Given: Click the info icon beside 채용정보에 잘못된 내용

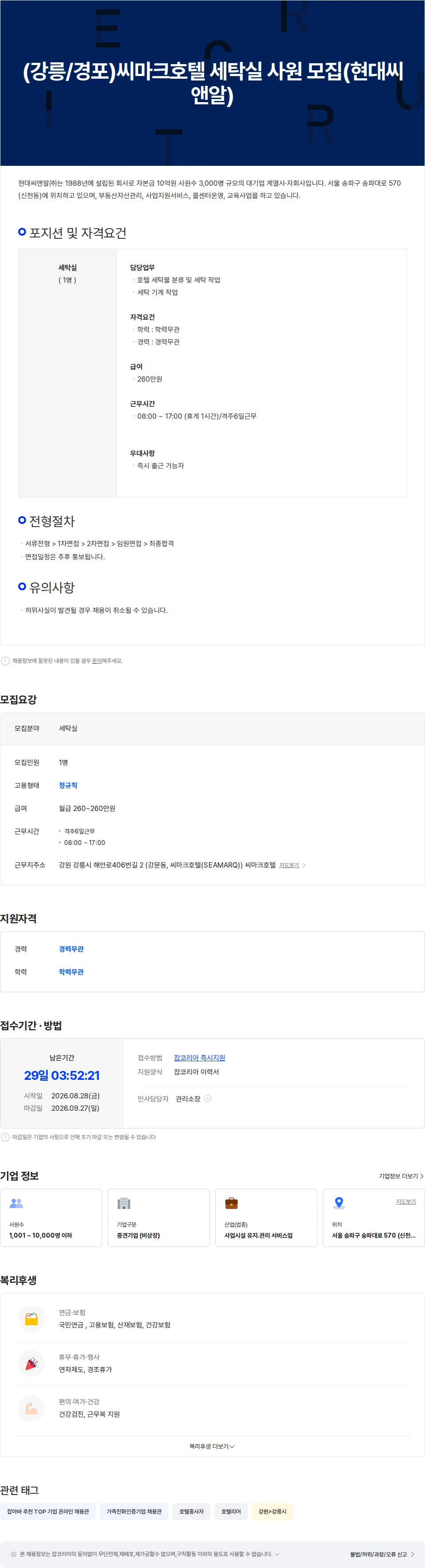Looking at the screenshot, I should click(5, 661).
